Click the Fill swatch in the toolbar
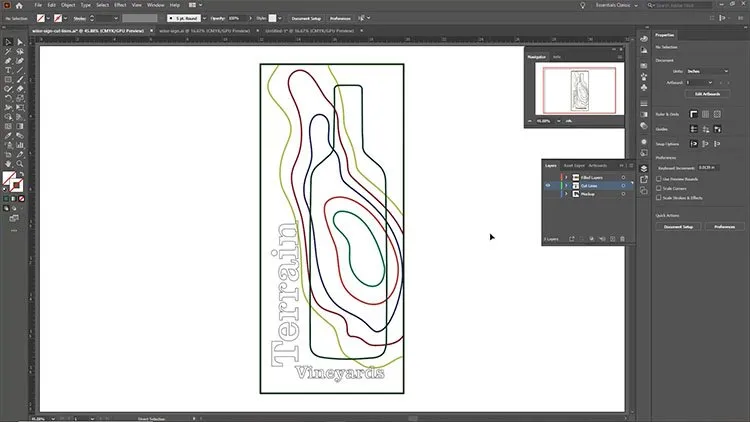The height and width of the screenshot is (422, 750). point(9,178)
